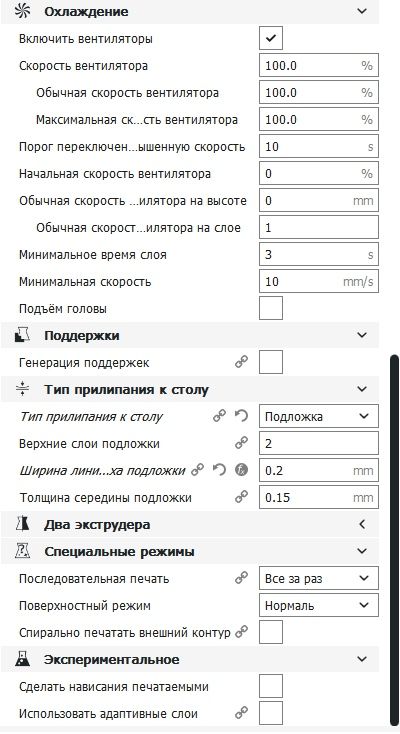The image size is (400, 734).
Task: Enable Спирально печатать внешний контур checkbox
Action: [271, 632]
